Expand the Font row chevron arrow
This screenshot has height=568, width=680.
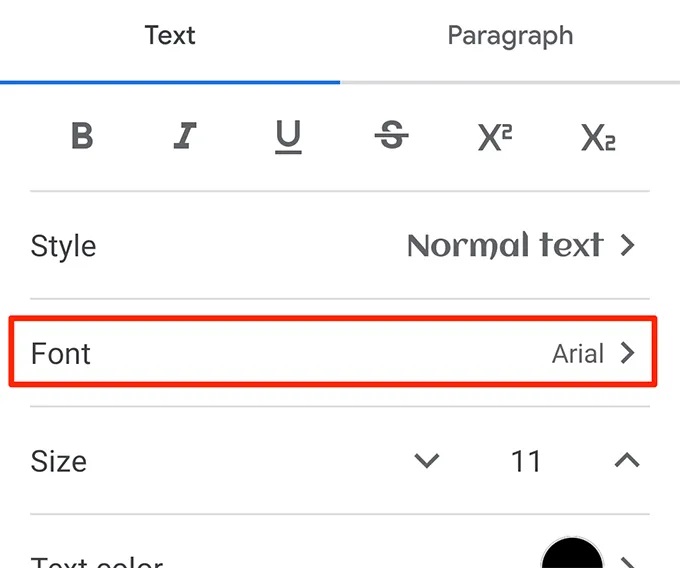(x=628, y=353)
